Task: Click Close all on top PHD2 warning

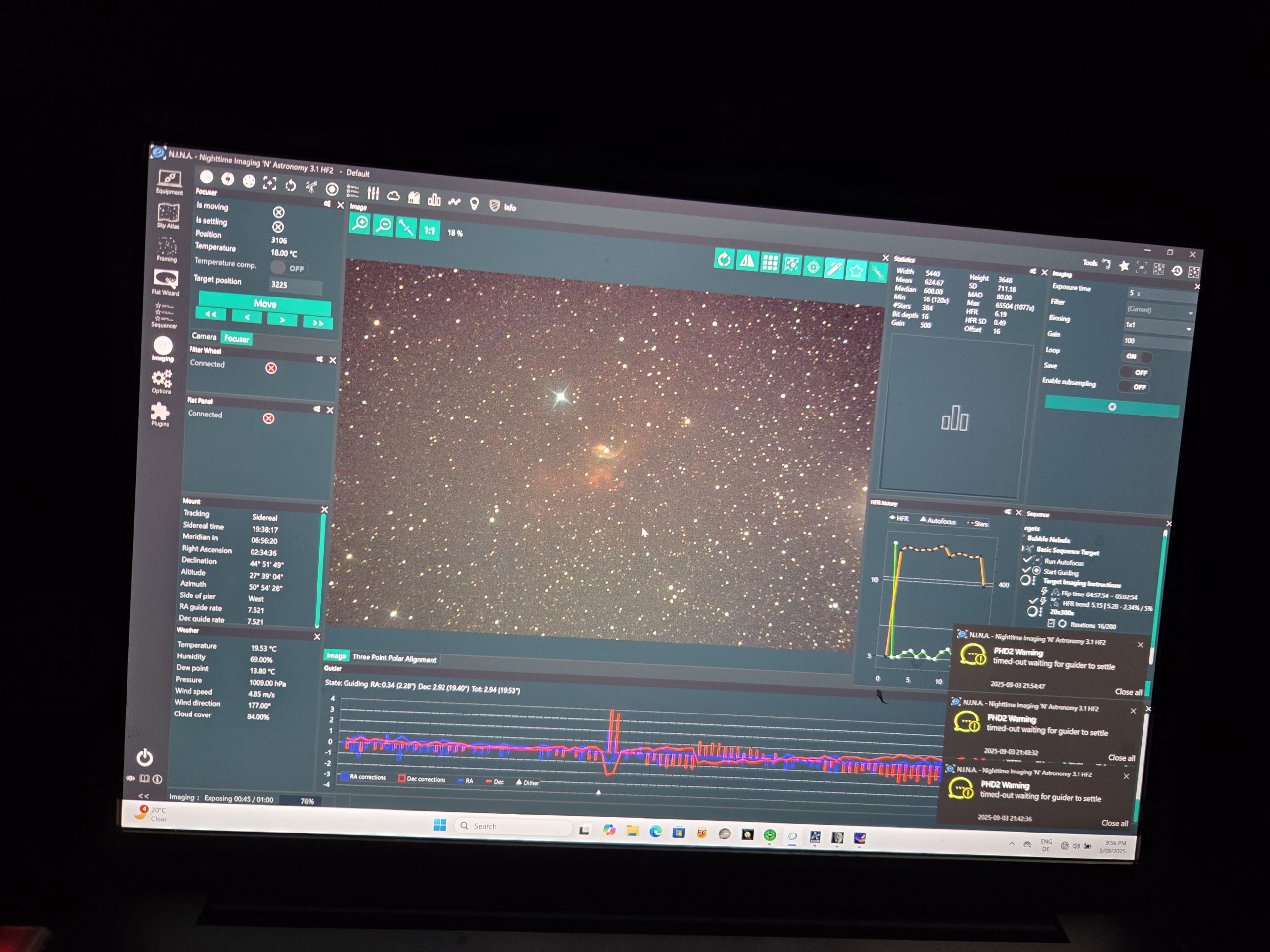Action: 1128,692
